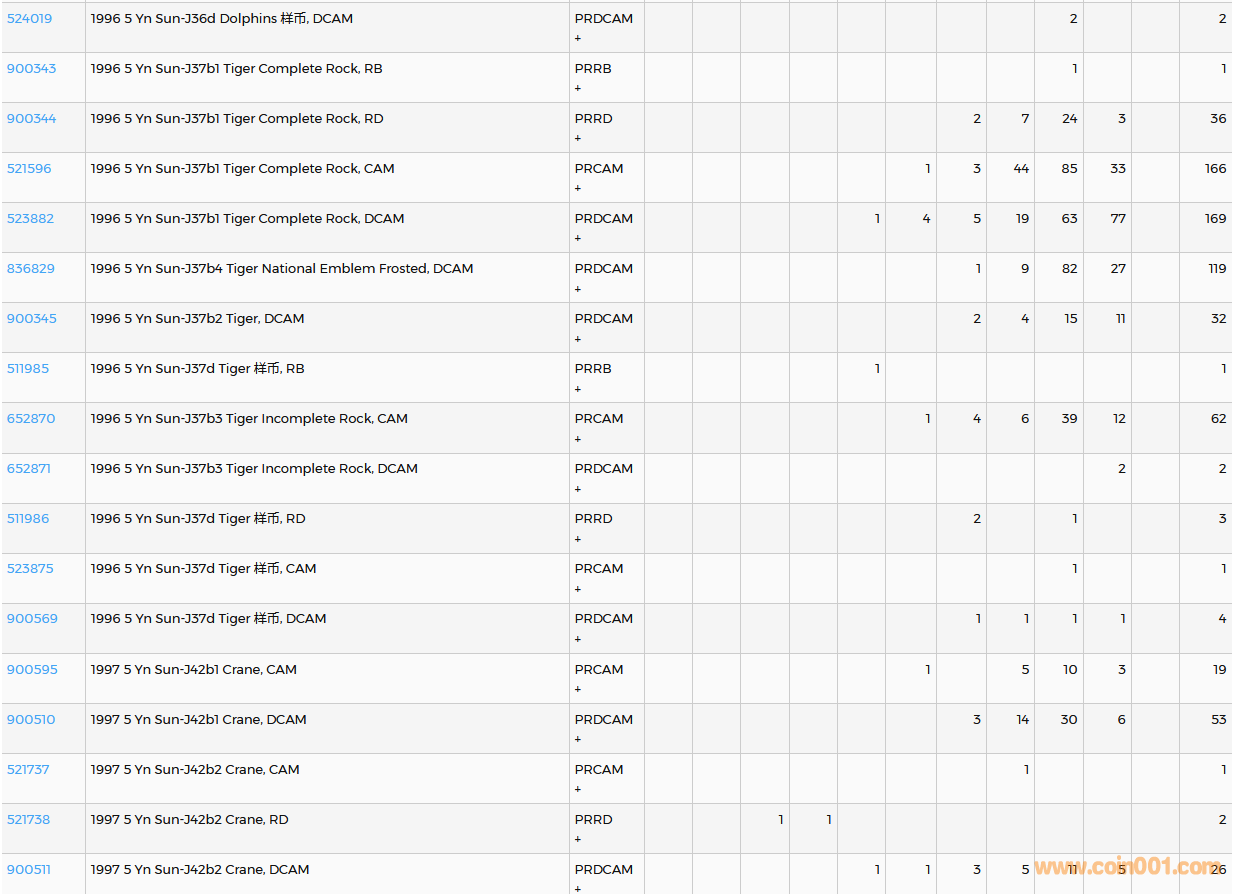Open coin ID link 900511

[28, 870]
